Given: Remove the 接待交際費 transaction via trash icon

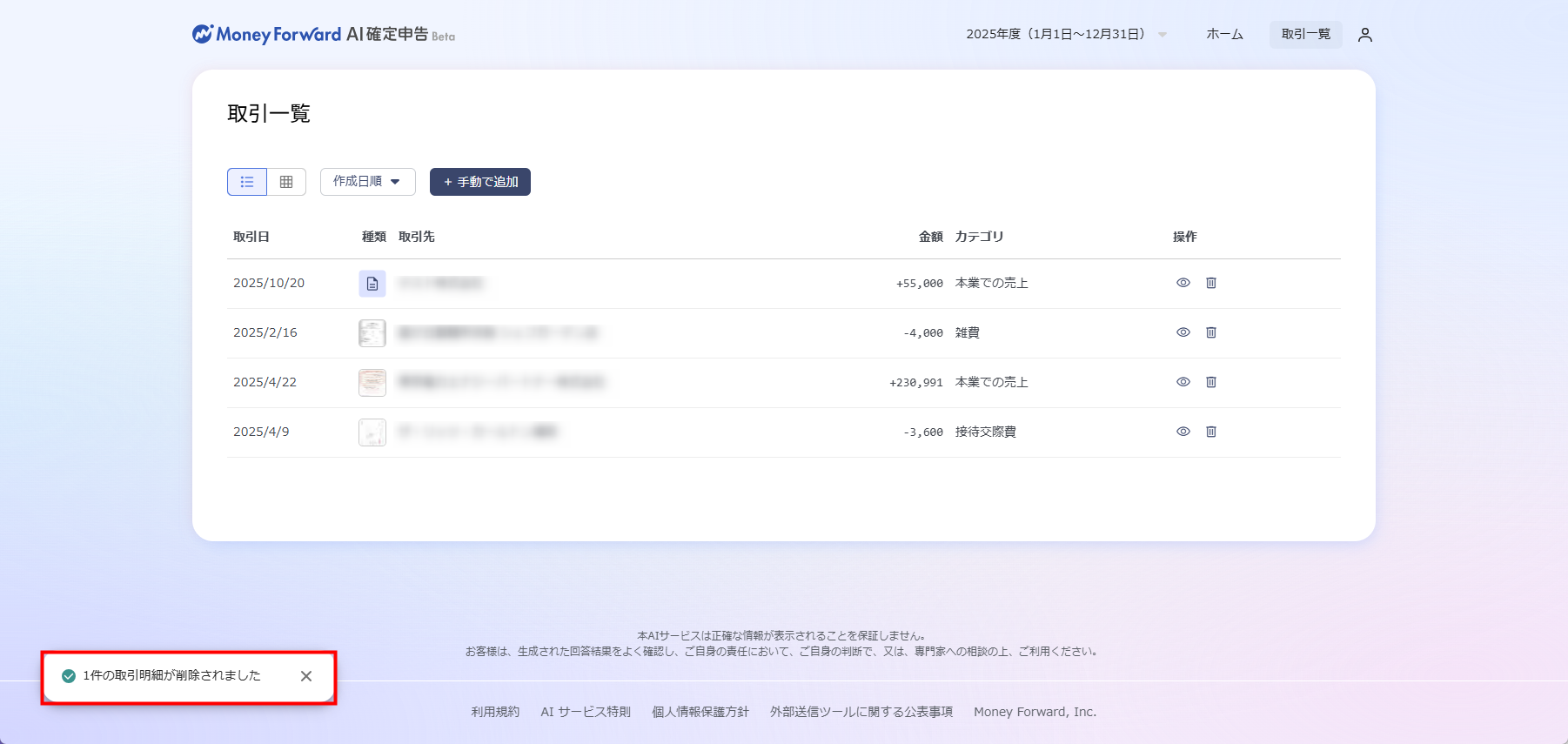Looking at the screenshot, I should pyautogui.click(x=1210, y=432).
